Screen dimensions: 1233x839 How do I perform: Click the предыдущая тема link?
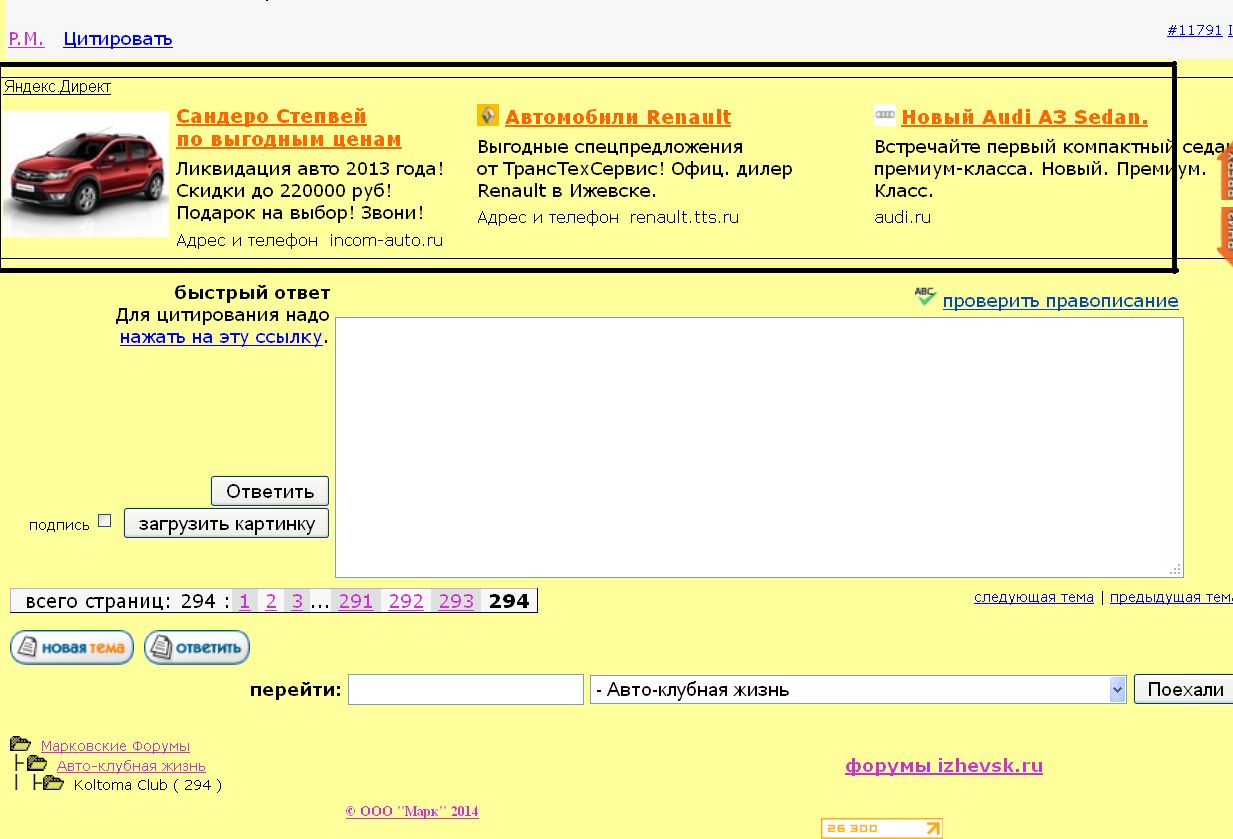1171,597
